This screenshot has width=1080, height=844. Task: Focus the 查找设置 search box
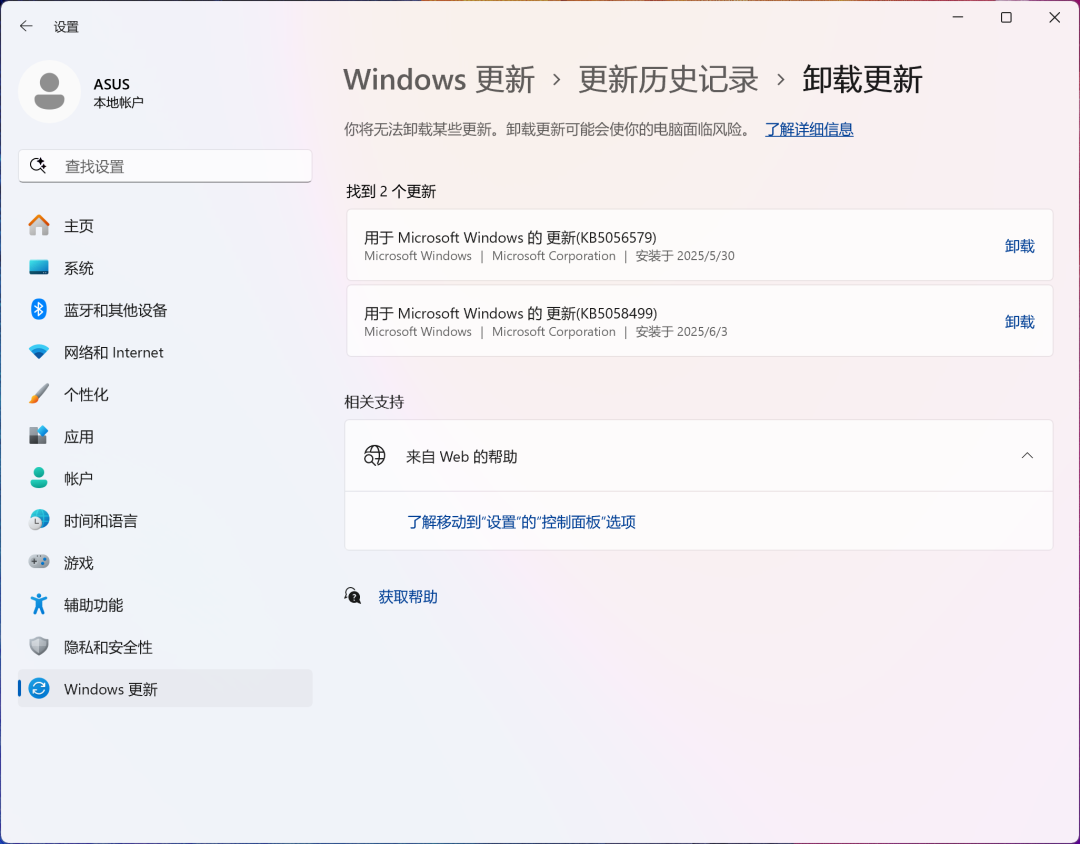(x=165, y=166)
